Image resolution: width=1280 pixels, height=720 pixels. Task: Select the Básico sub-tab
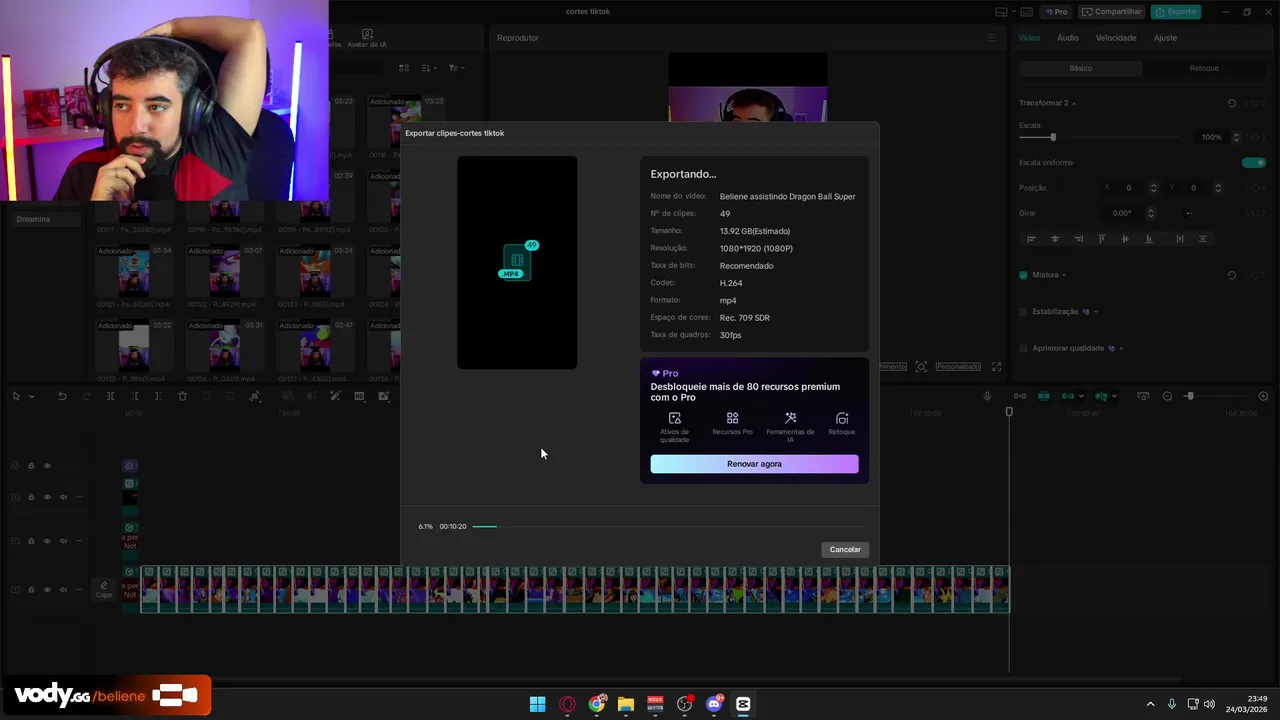(x=1081, y=68)
